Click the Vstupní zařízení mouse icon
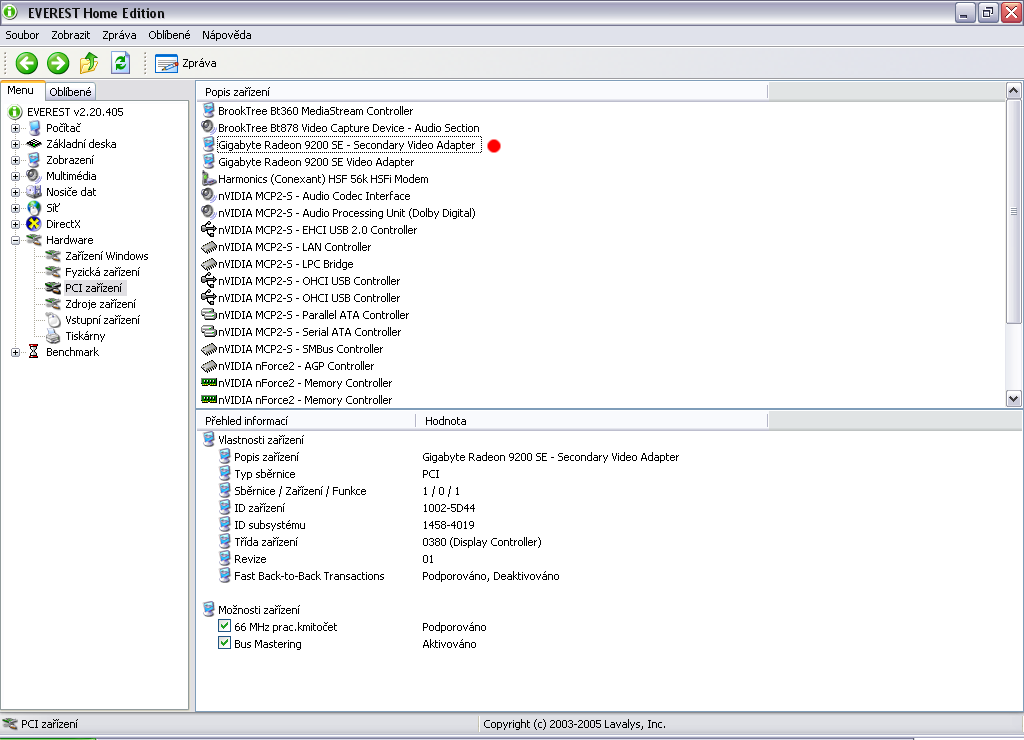Viewport: 1024px width, 740px height. pos(53,320)
